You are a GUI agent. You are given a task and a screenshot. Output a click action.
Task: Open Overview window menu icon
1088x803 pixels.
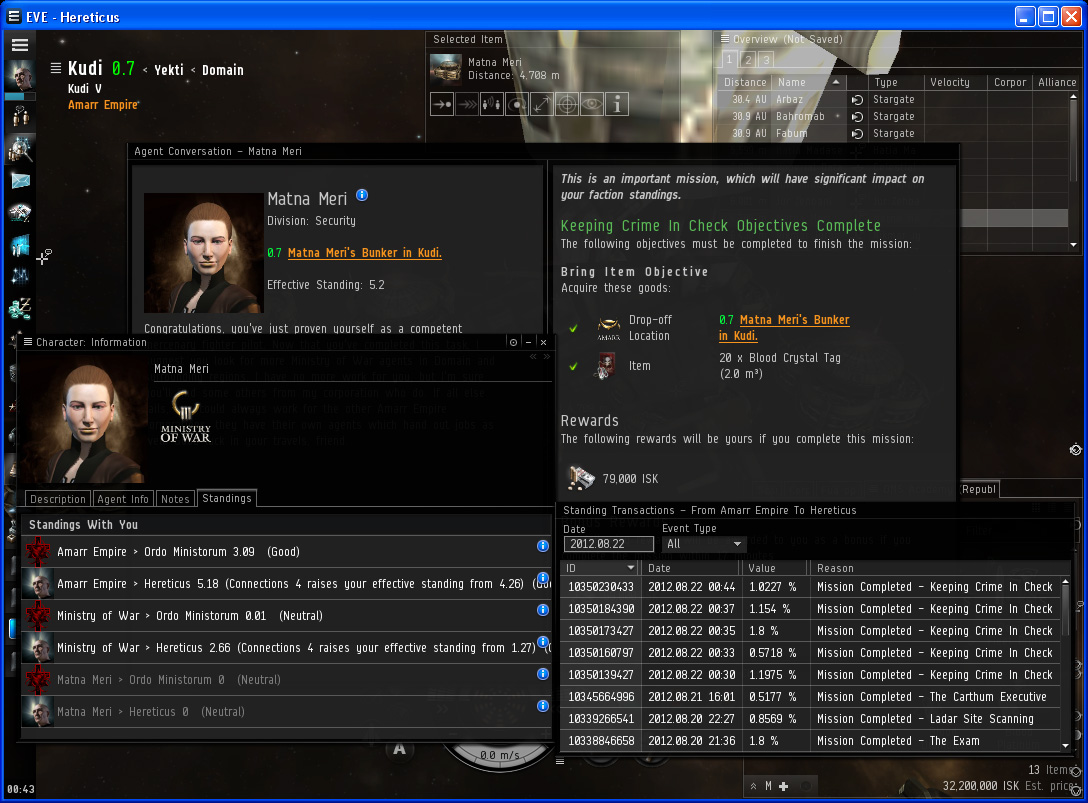pos(725,39)
